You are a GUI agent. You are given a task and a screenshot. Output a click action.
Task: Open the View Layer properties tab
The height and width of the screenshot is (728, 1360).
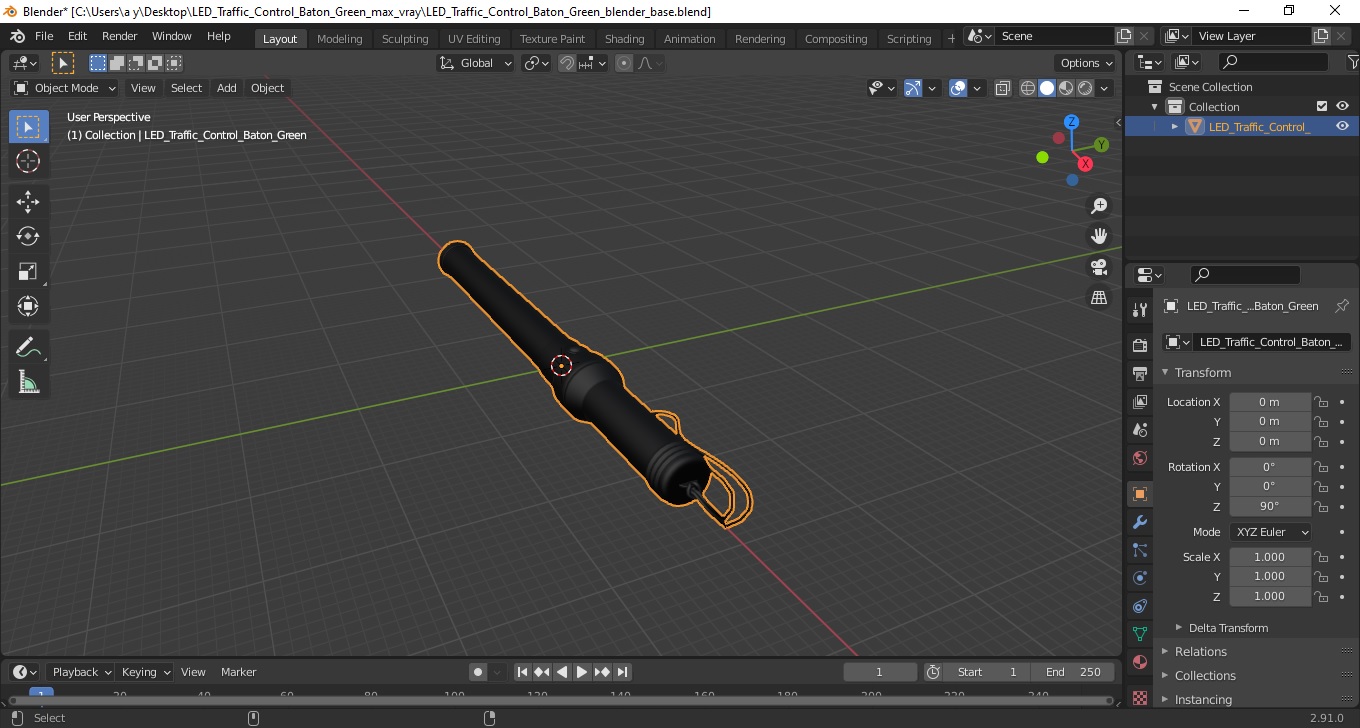pos(1140,401)
